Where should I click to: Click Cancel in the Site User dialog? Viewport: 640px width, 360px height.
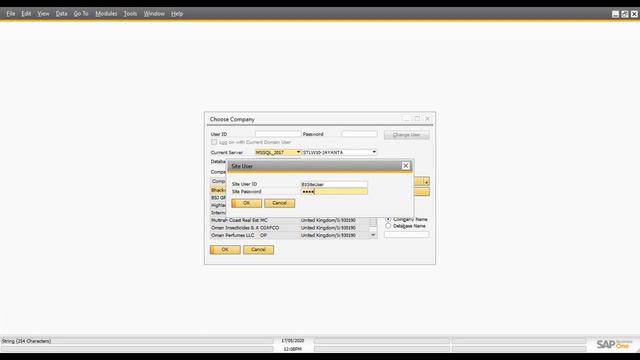[279, 203]
